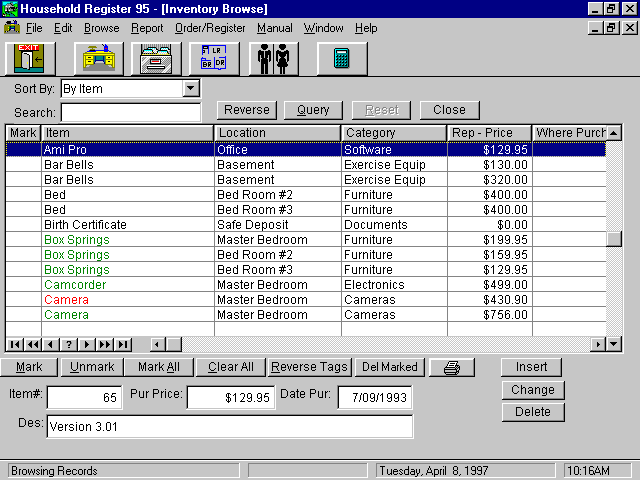Click the printer icon button
This screenshot has width=640, height=480.
[x=451, y=367]
